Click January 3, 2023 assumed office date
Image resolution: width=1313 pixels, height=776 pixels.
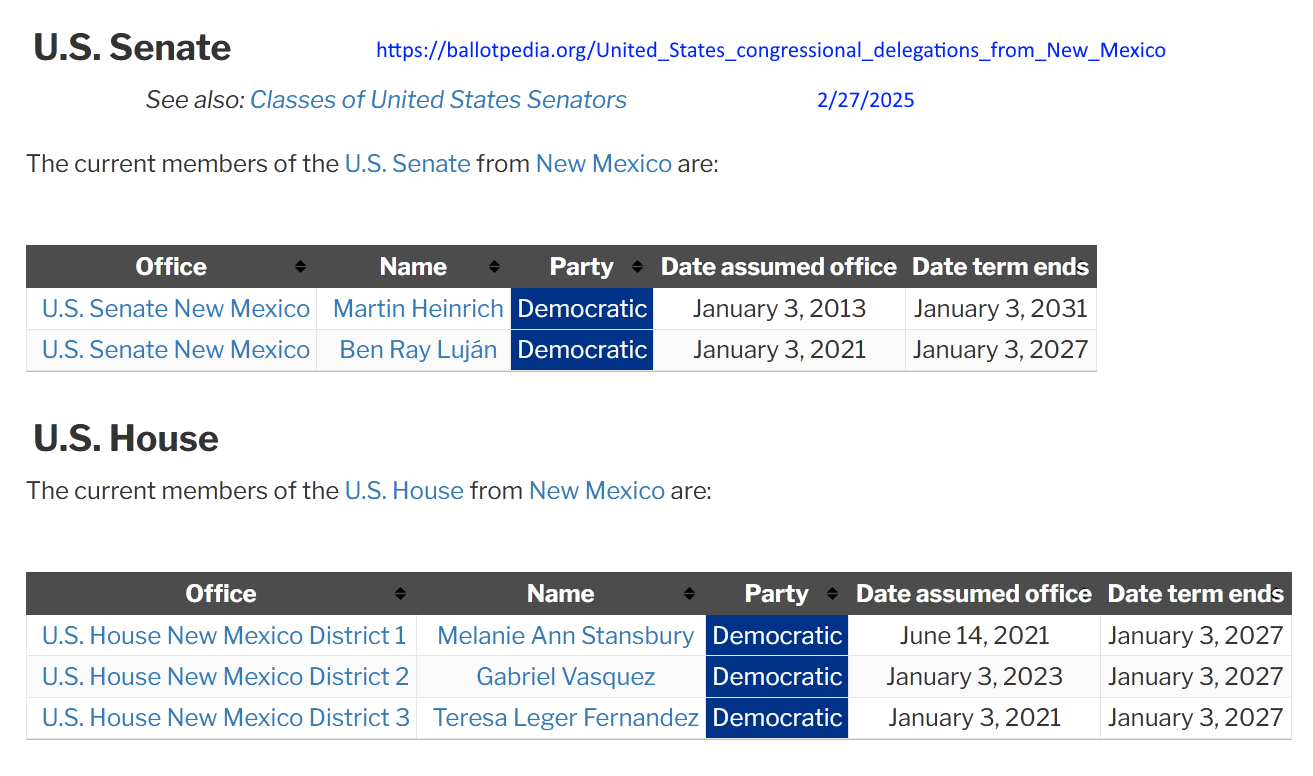[x=974, y=677]
